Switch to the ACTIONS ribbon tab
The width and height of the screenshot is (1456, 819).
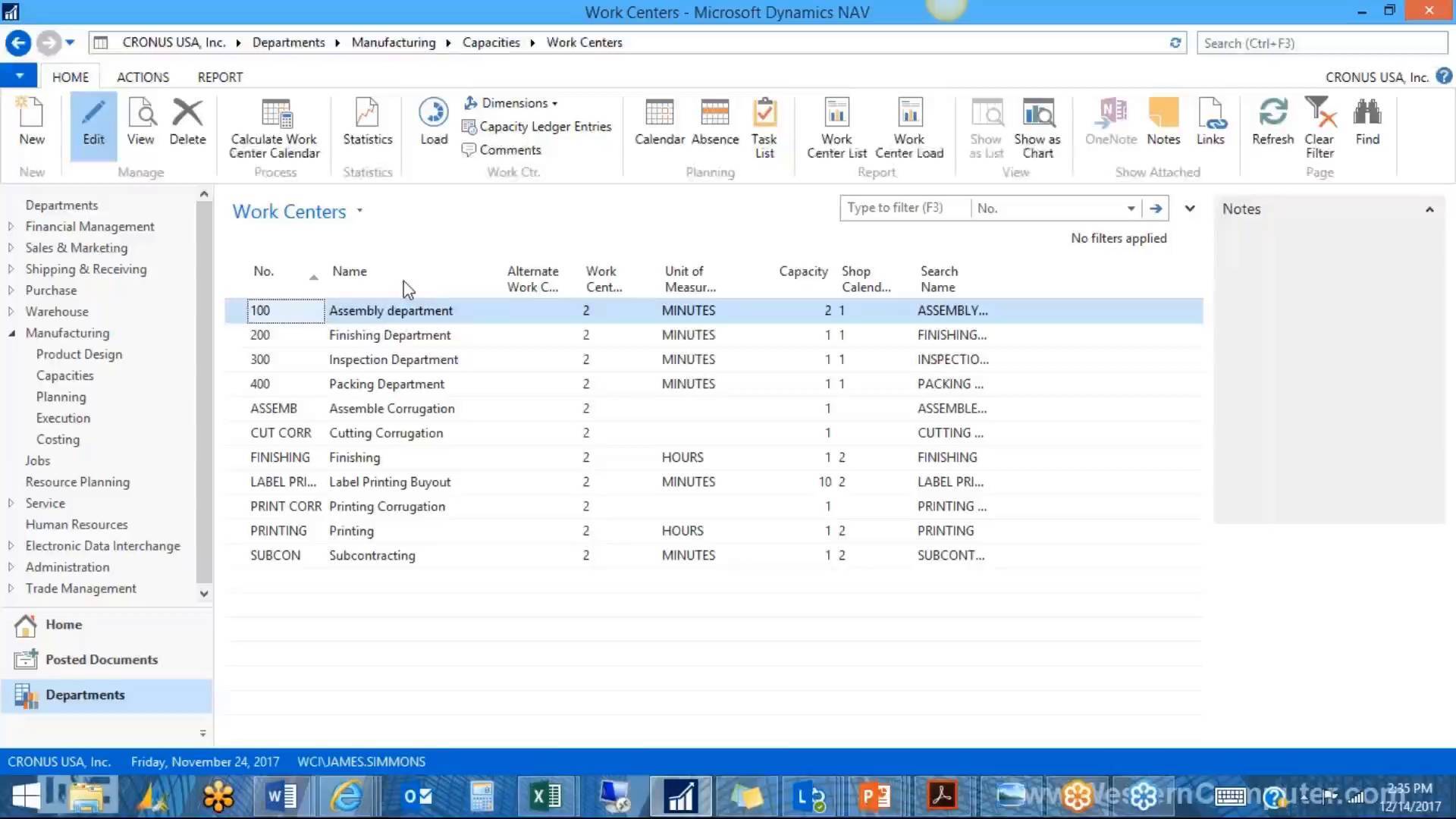click(142, 77)
